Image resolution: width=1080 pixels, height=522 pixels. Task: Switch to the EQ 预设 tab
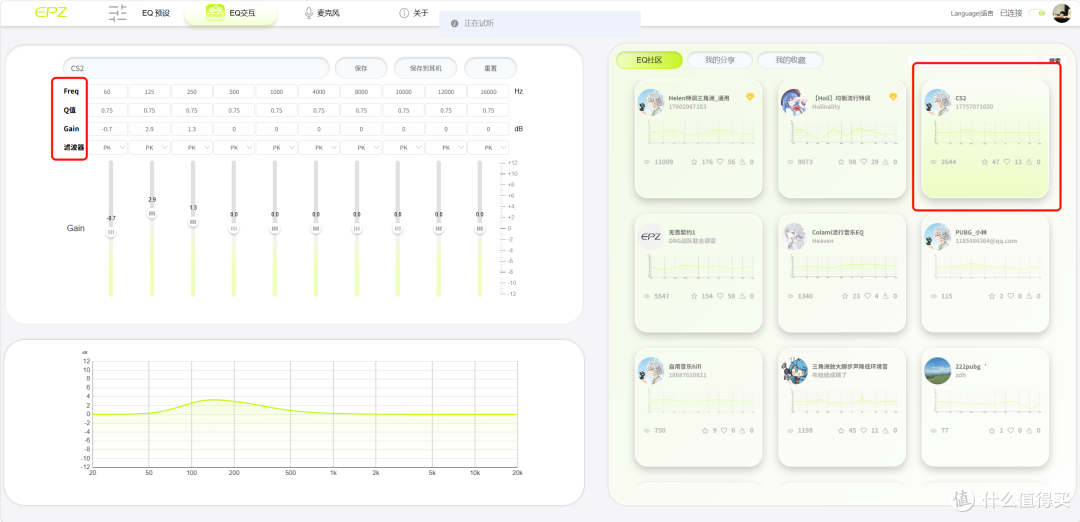point(156,13)
